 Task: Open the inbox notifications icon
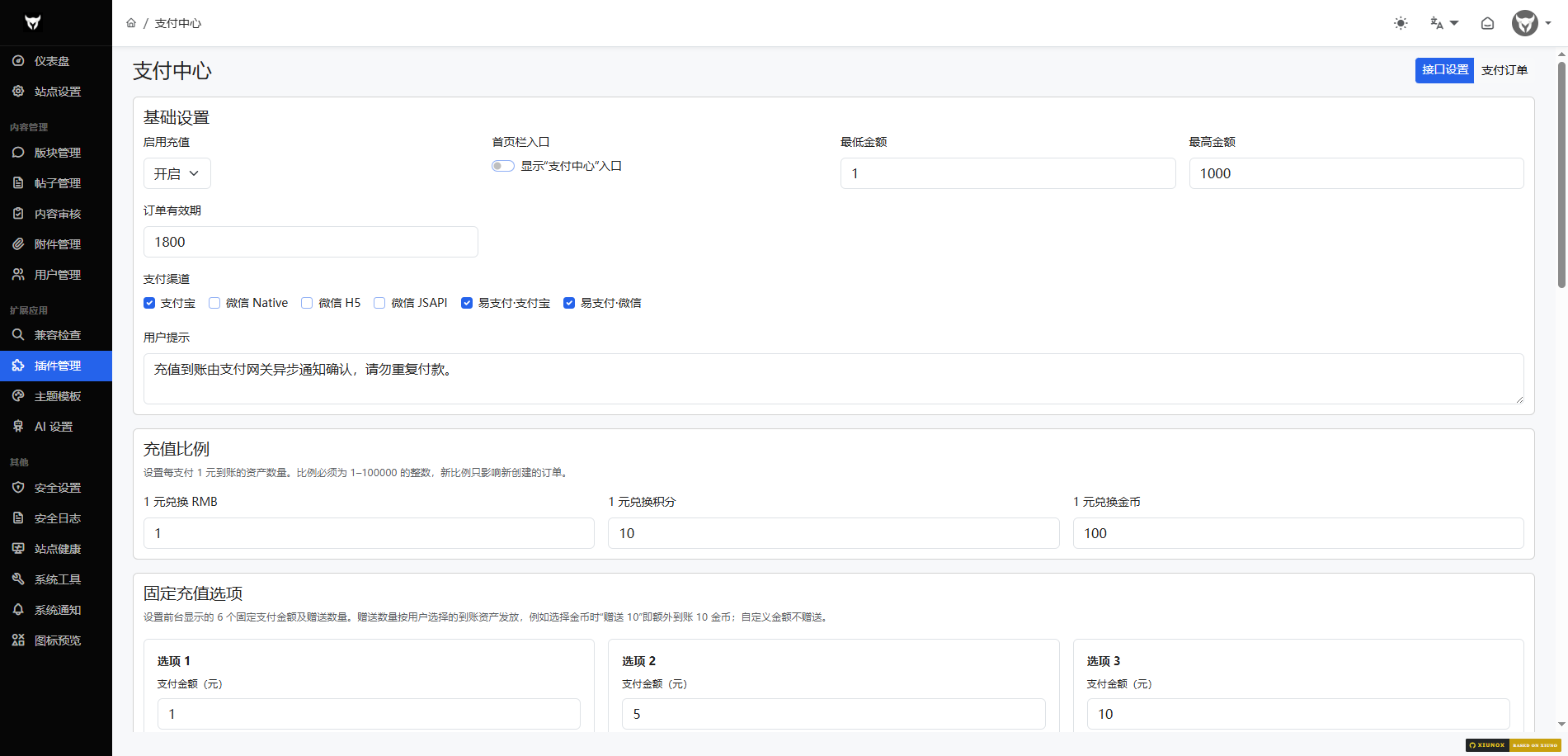tap(1487, 23)
